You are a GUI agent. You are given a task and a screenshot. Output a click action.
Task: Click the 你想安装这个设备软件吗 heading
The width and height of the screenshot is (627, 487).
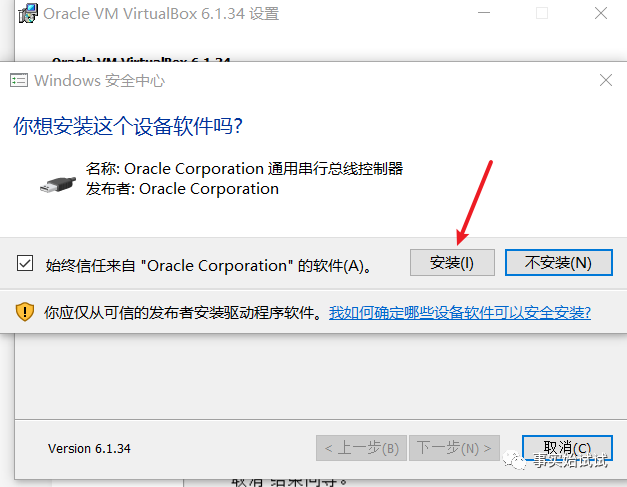(x=128, y=126)
